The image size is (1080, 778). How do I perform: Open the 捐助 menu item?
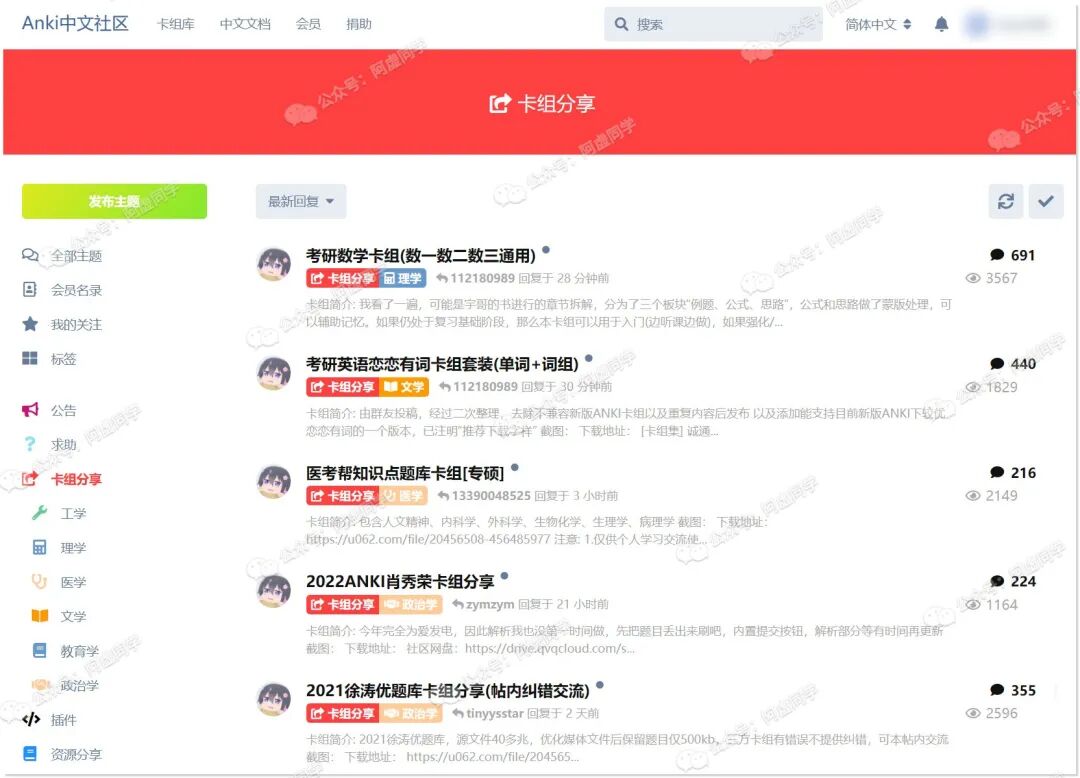(x=359, y=24)
